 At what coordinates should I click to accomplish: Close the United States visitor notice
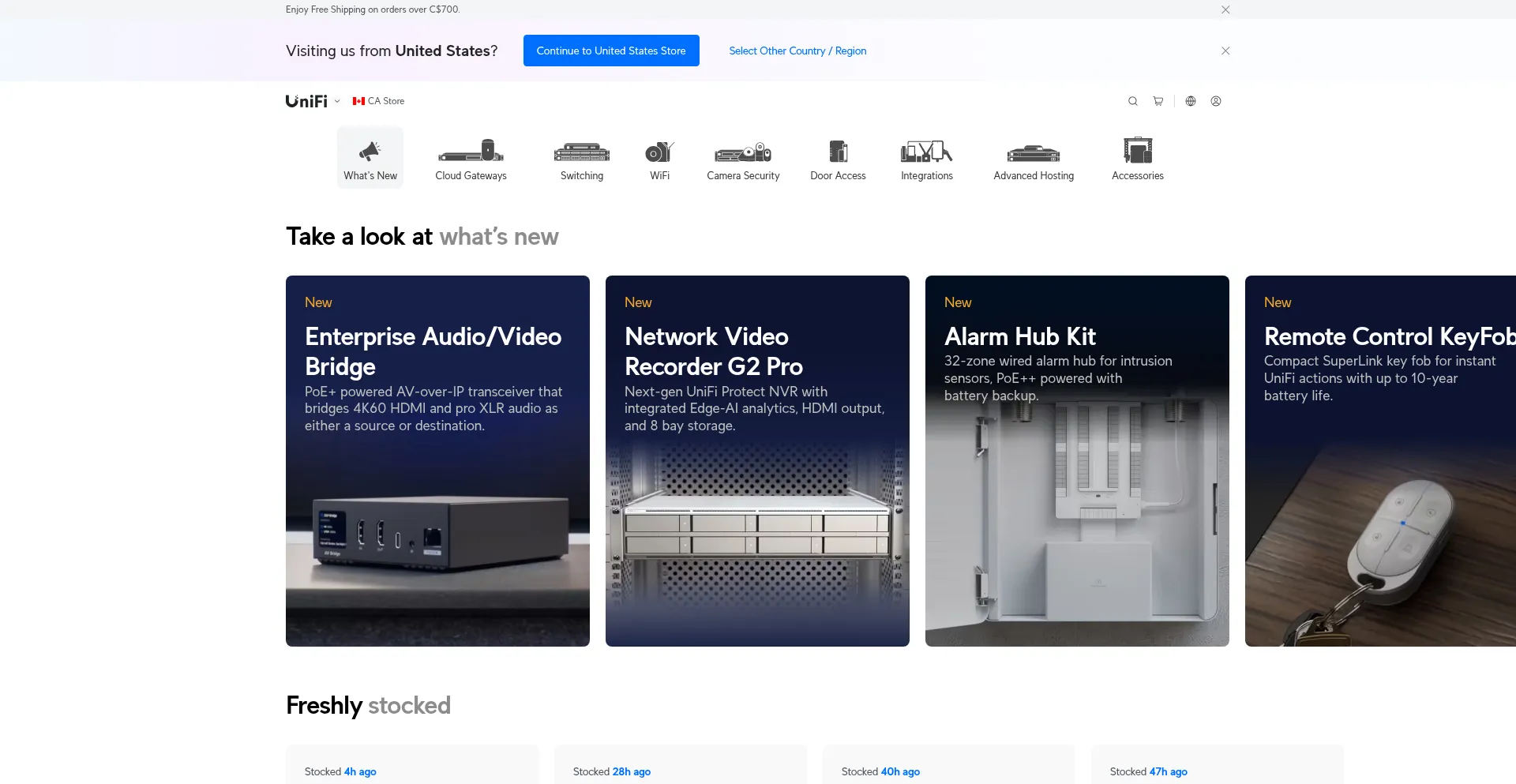(x=1225, y=51)
